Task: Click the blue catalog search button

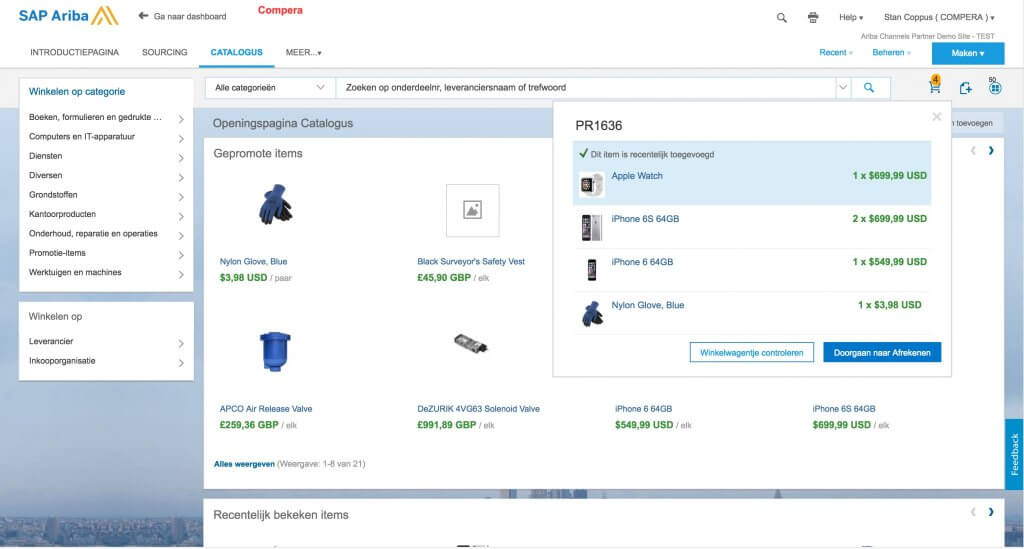Action: pos(869,87)
